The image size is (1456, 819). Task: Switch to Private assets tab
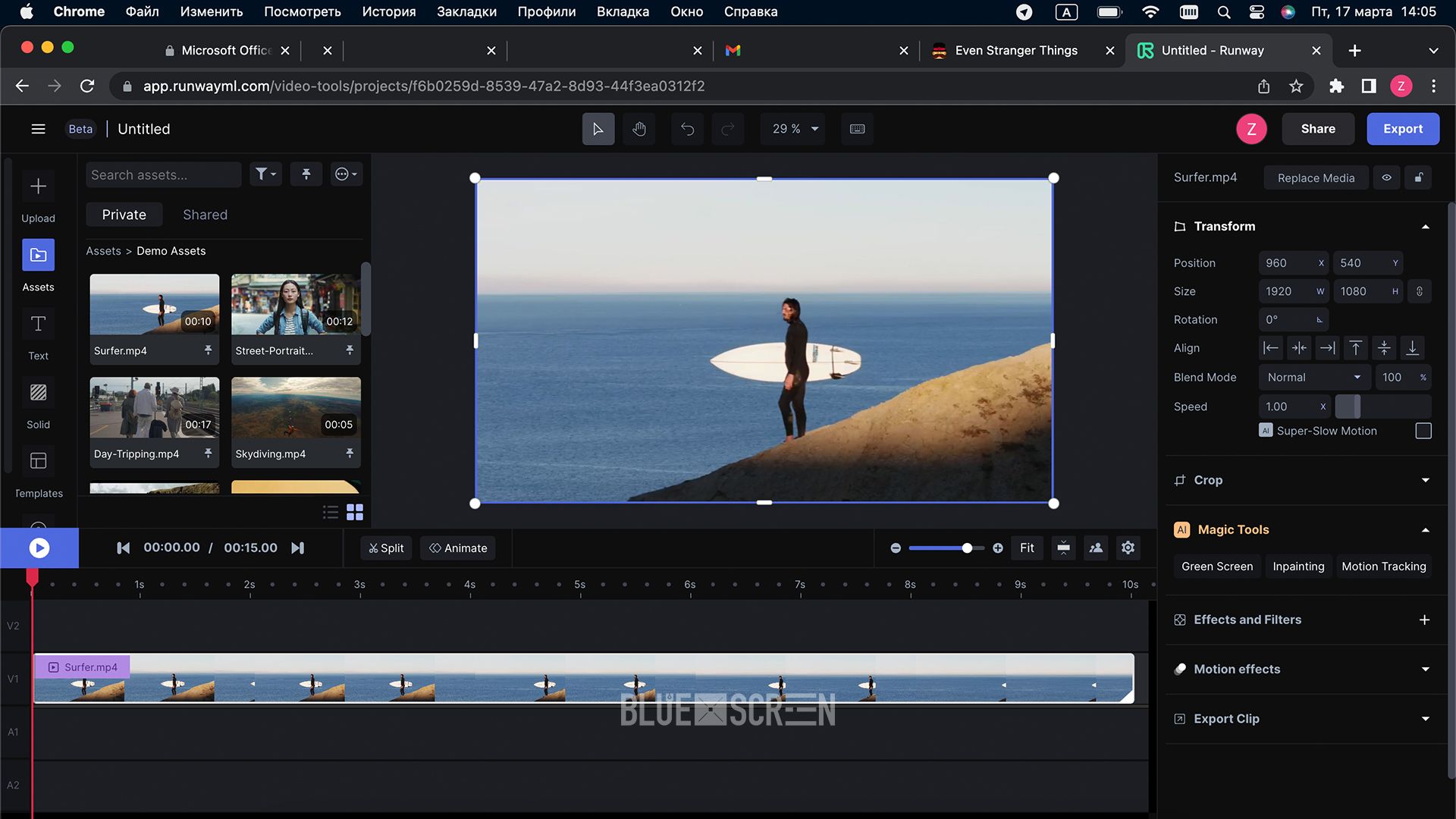(124, 215)
